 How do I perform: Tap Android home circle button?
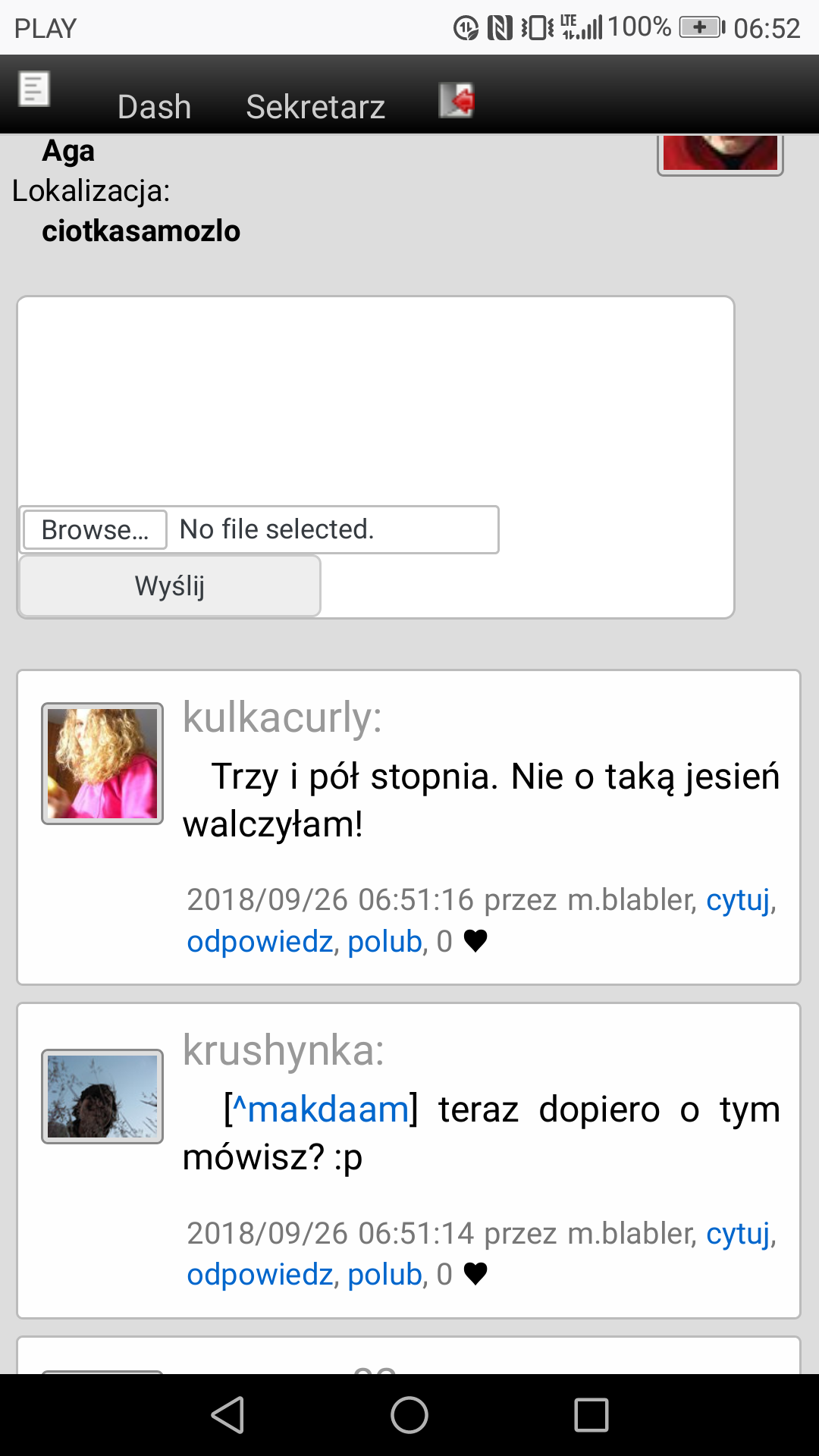(409, 1415)
